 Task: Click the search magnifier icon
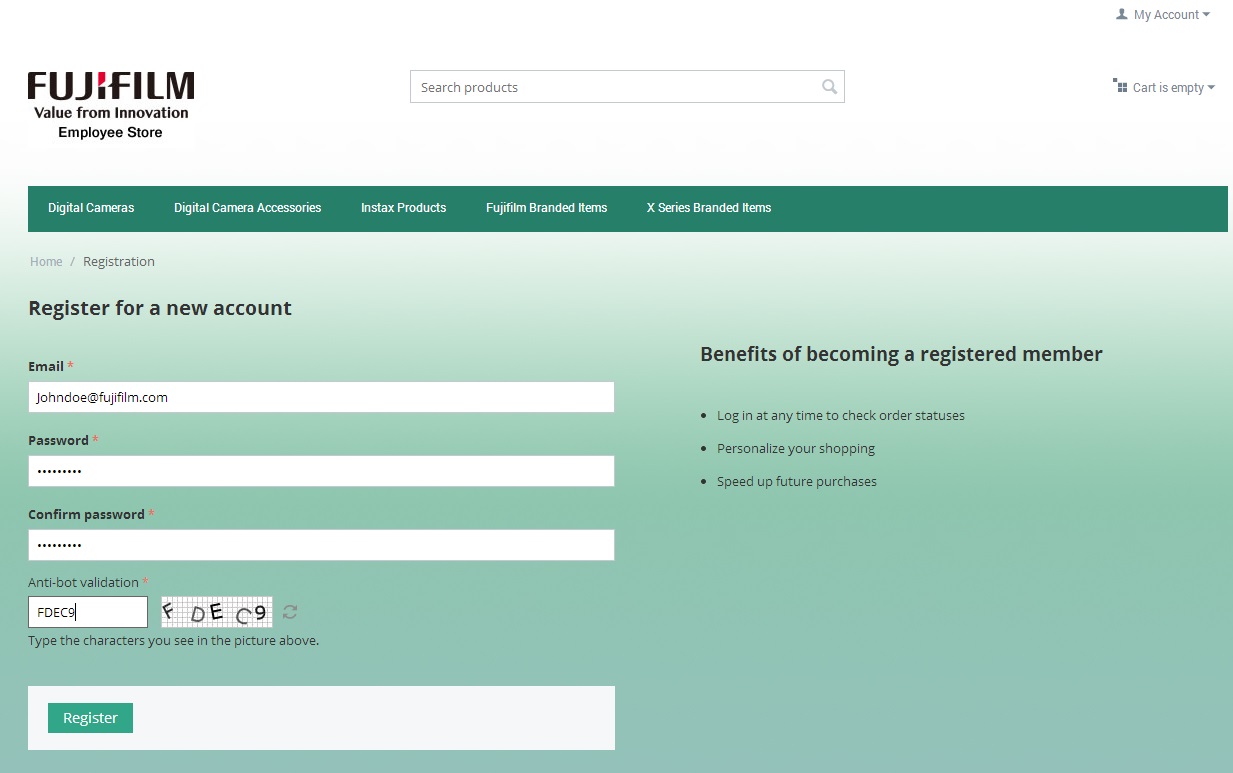829,87
